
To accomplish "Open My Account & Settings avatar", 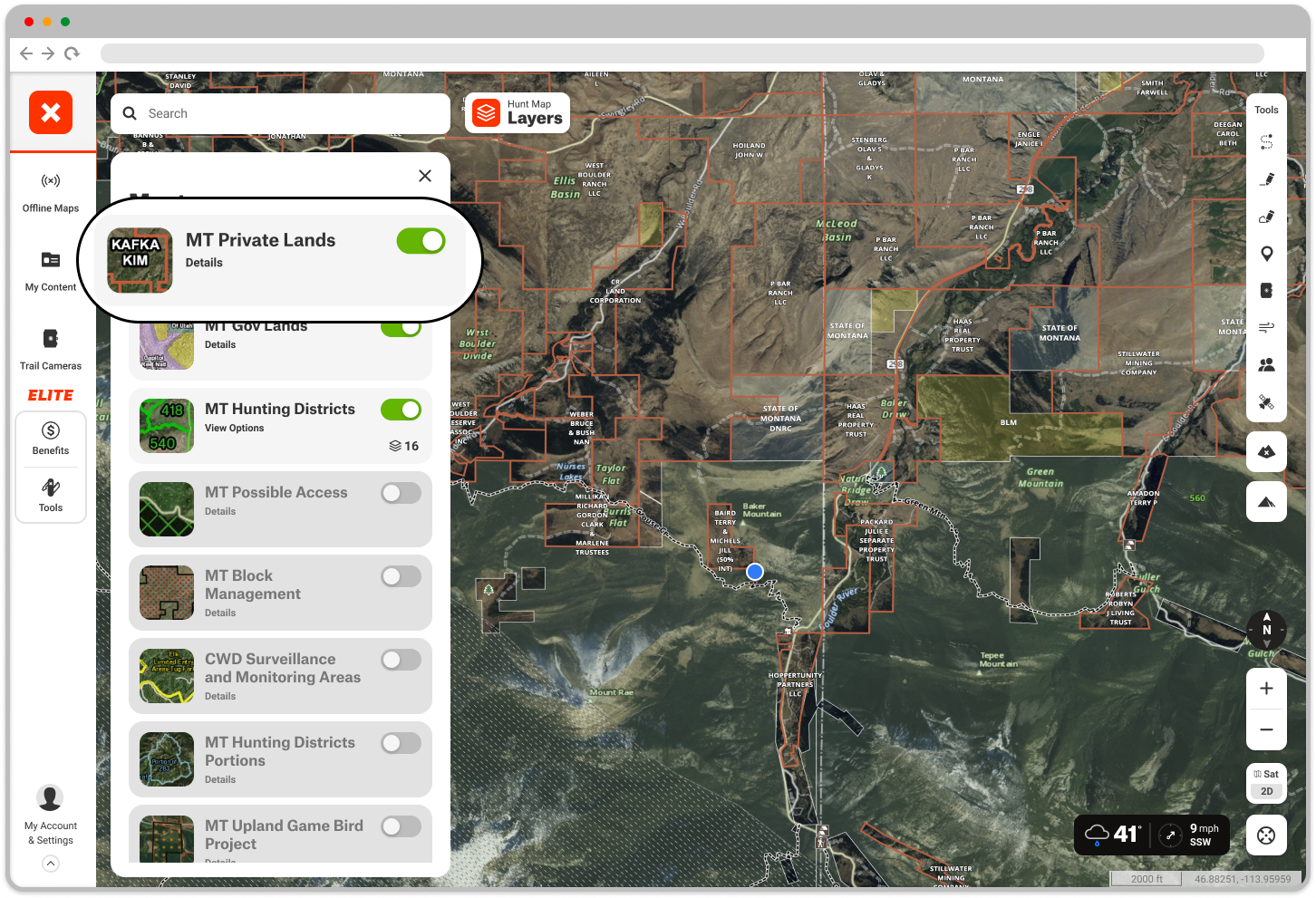I will [x=50, y=797].
